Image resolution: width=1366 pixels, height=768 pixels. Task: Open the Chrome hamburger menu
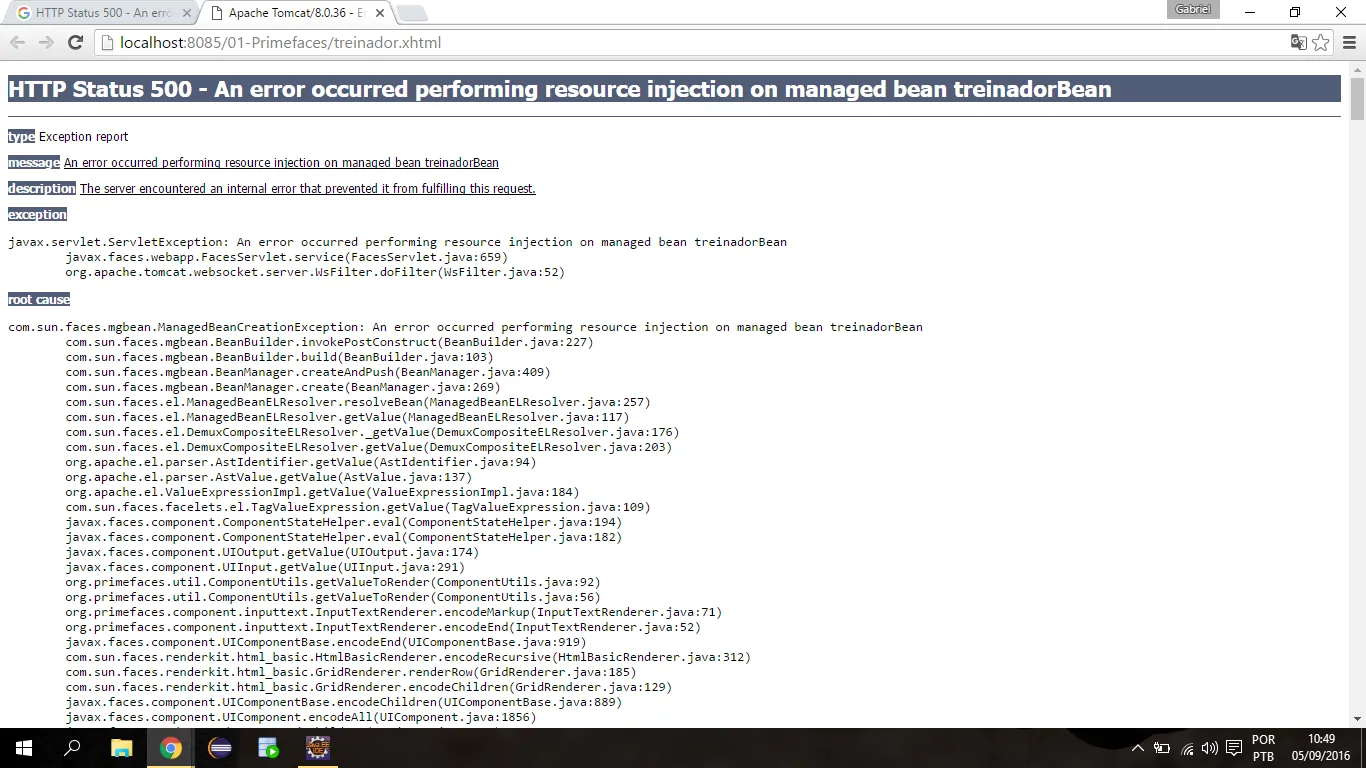(1349, 42)
